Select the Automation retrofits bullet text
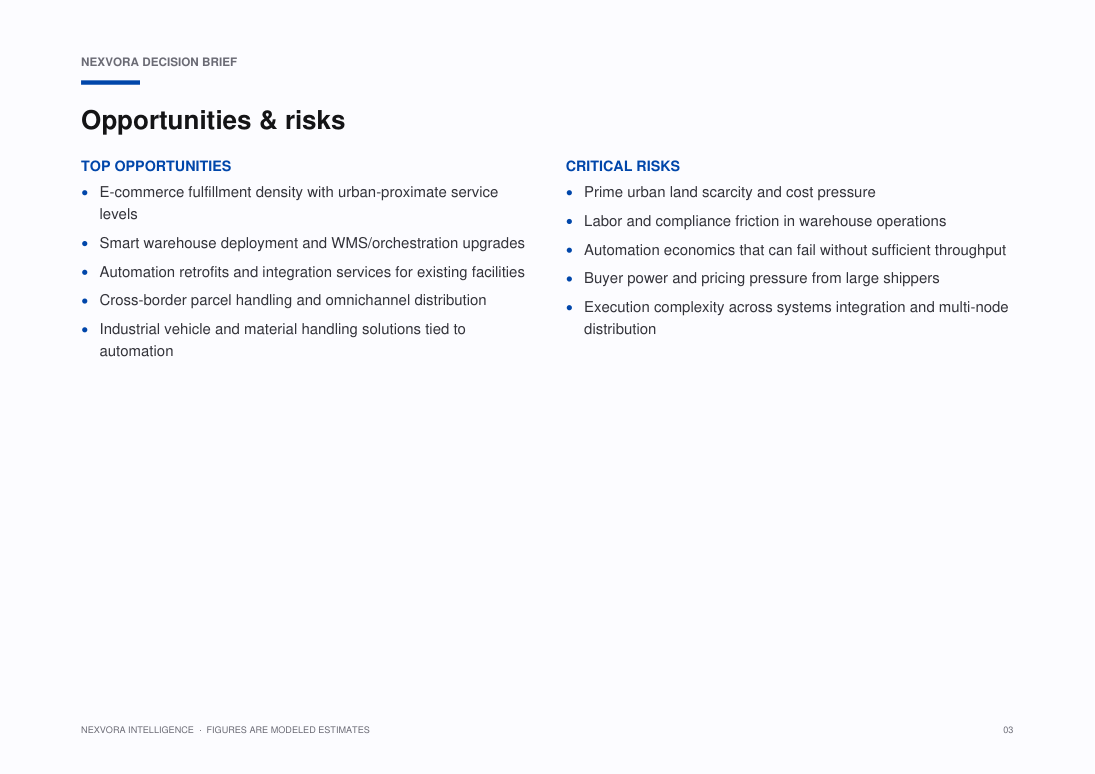Screen dimensions: 1095x774 311,272
